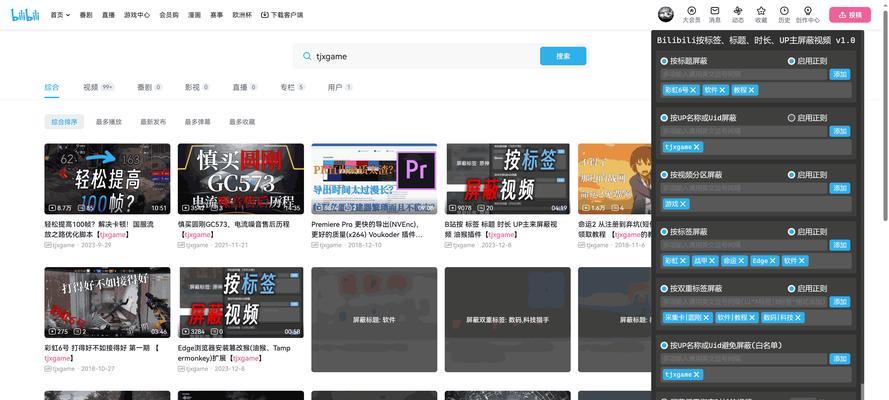
Task: Remove the 采集卡|圆刚 double tag
Action: pyautogui.click(x=706, y=318)
